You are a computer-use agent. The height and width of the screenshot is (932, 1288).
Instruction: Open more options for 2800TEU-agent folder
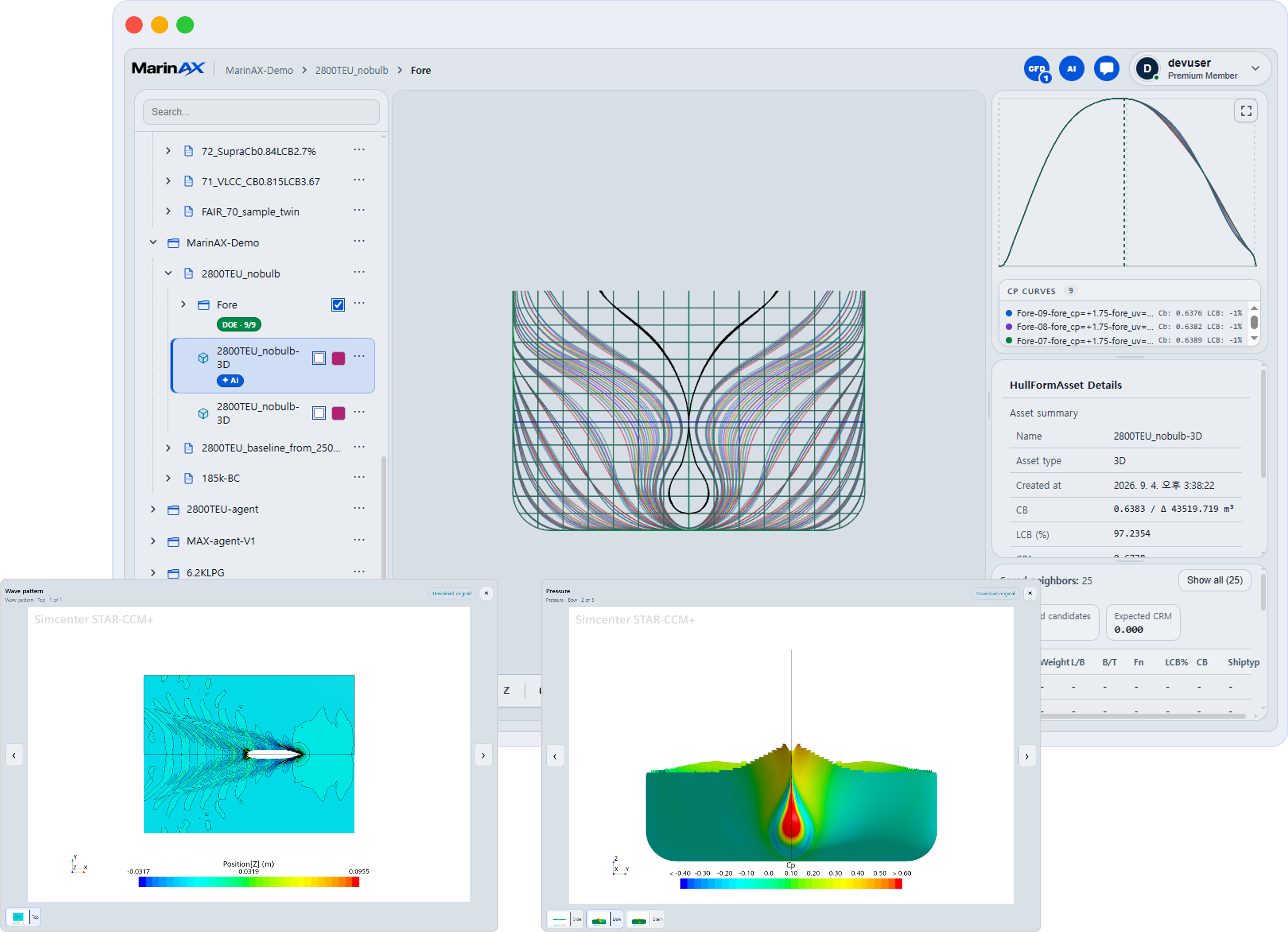click(359, 508)
